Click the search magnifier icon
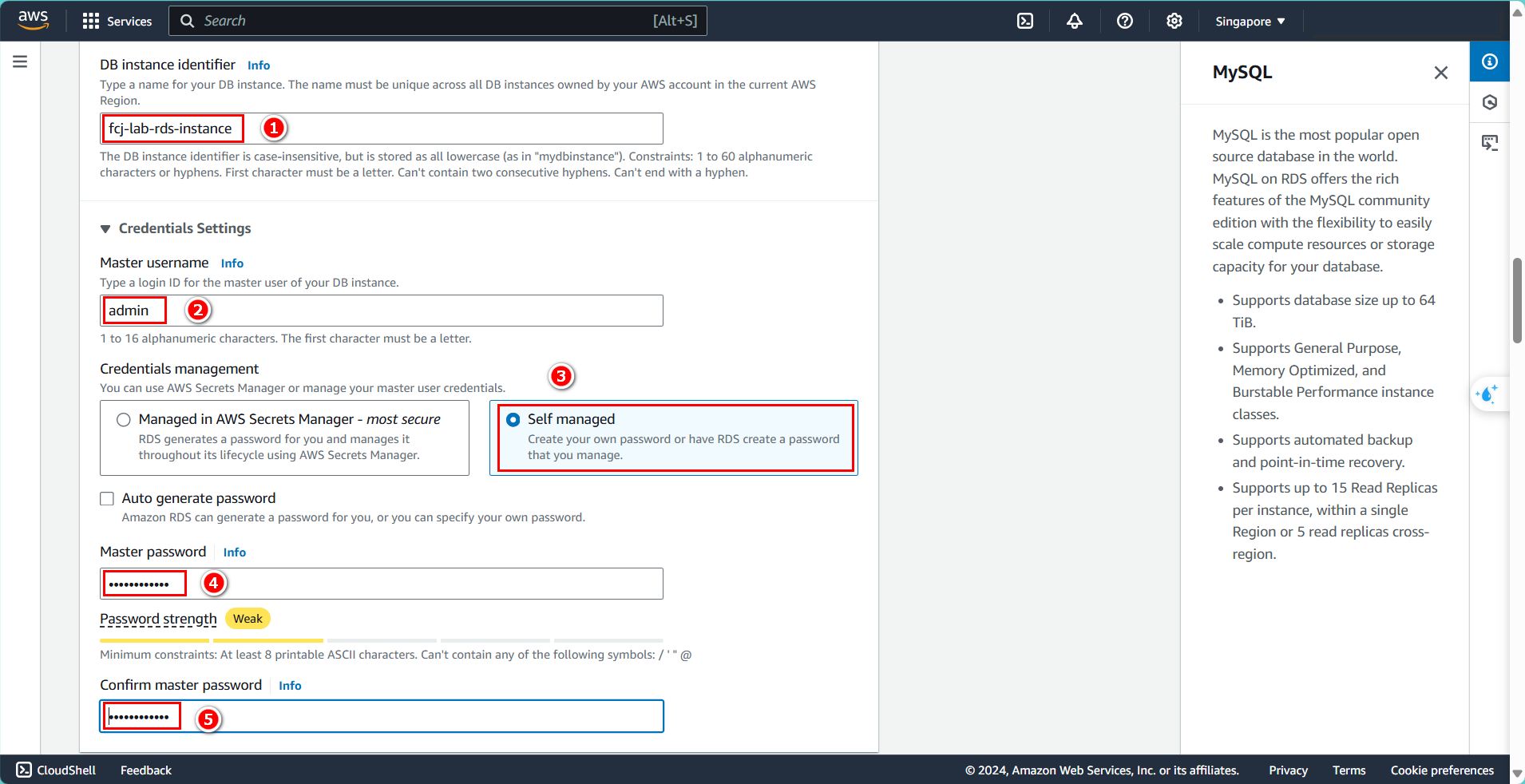1525x784 pixels. coord(188,21)
